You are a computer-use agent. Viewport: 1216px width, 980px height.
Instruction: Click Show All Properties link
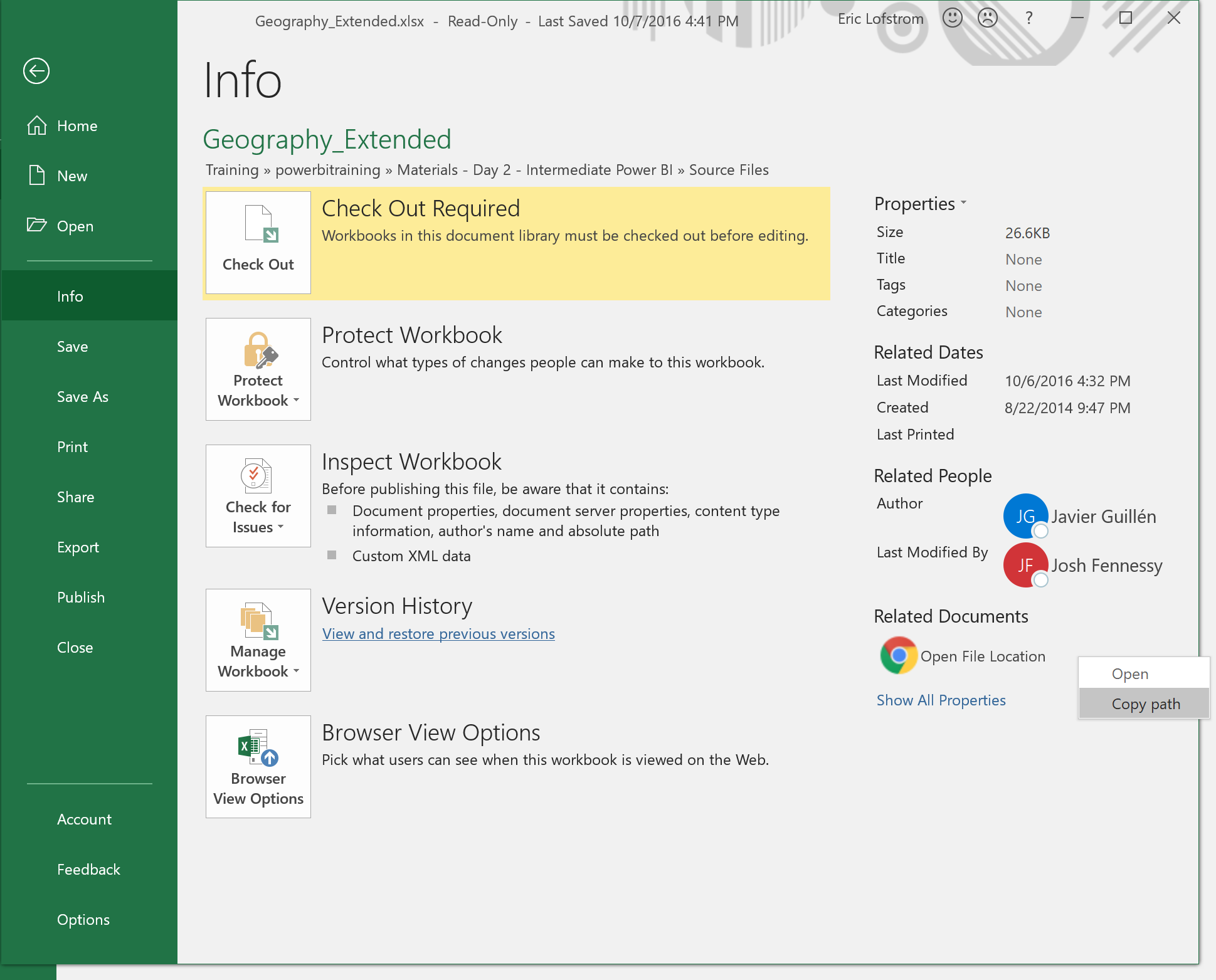(x=941, y=700)
